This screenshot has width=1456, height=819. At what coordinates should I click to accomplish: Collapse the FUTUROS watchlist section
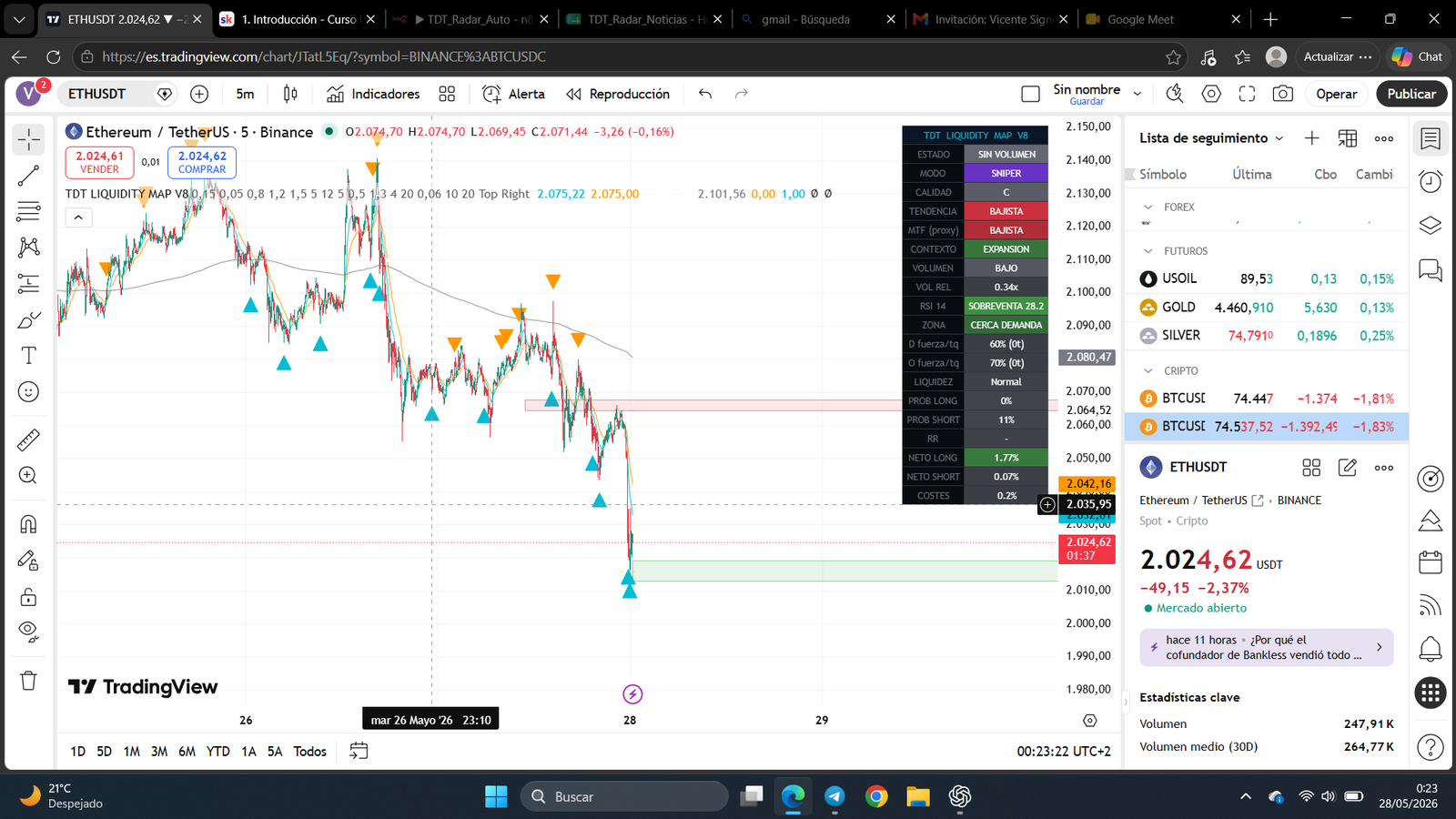(x=1148, y=251)
